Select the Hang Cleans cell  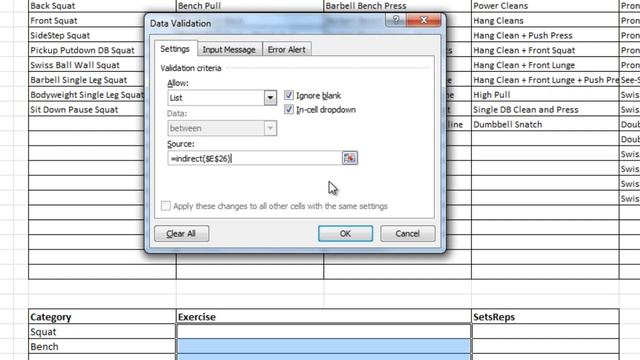545,20
